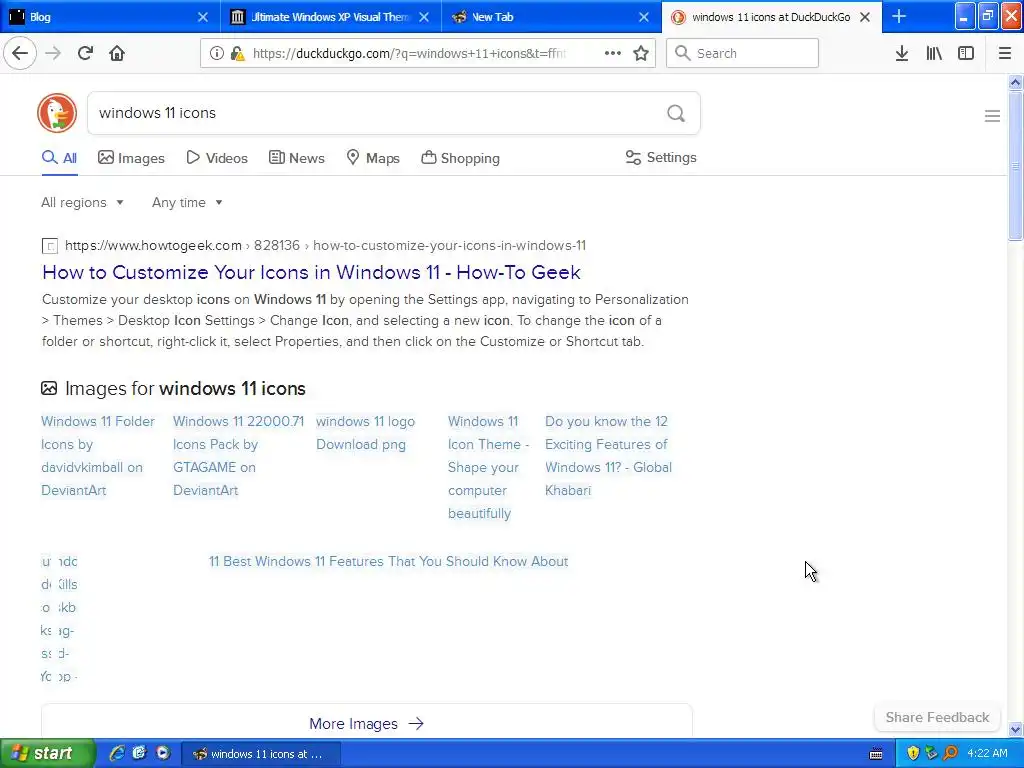Close the Ultimate Windows XP Visual Theme tab
Viewport: 1024px width, 768px height.
(424, 17)
